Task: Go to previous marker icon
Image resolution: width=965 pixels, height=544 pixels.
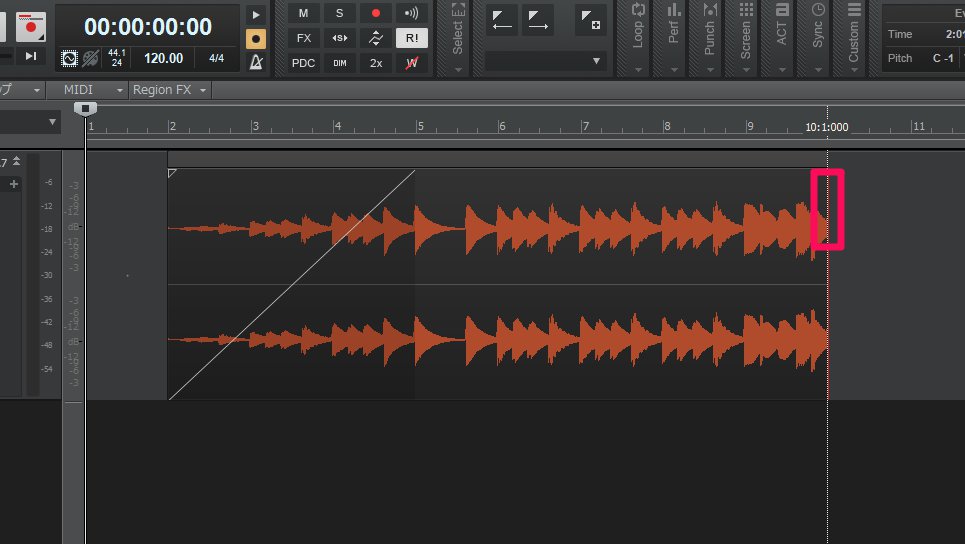Action: 502,20
